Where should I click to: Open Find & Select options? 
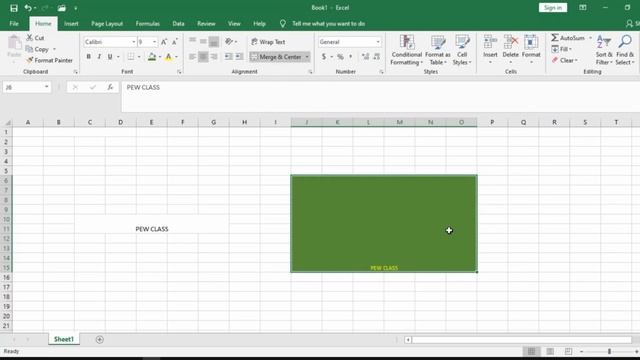[x=625, y=50]
